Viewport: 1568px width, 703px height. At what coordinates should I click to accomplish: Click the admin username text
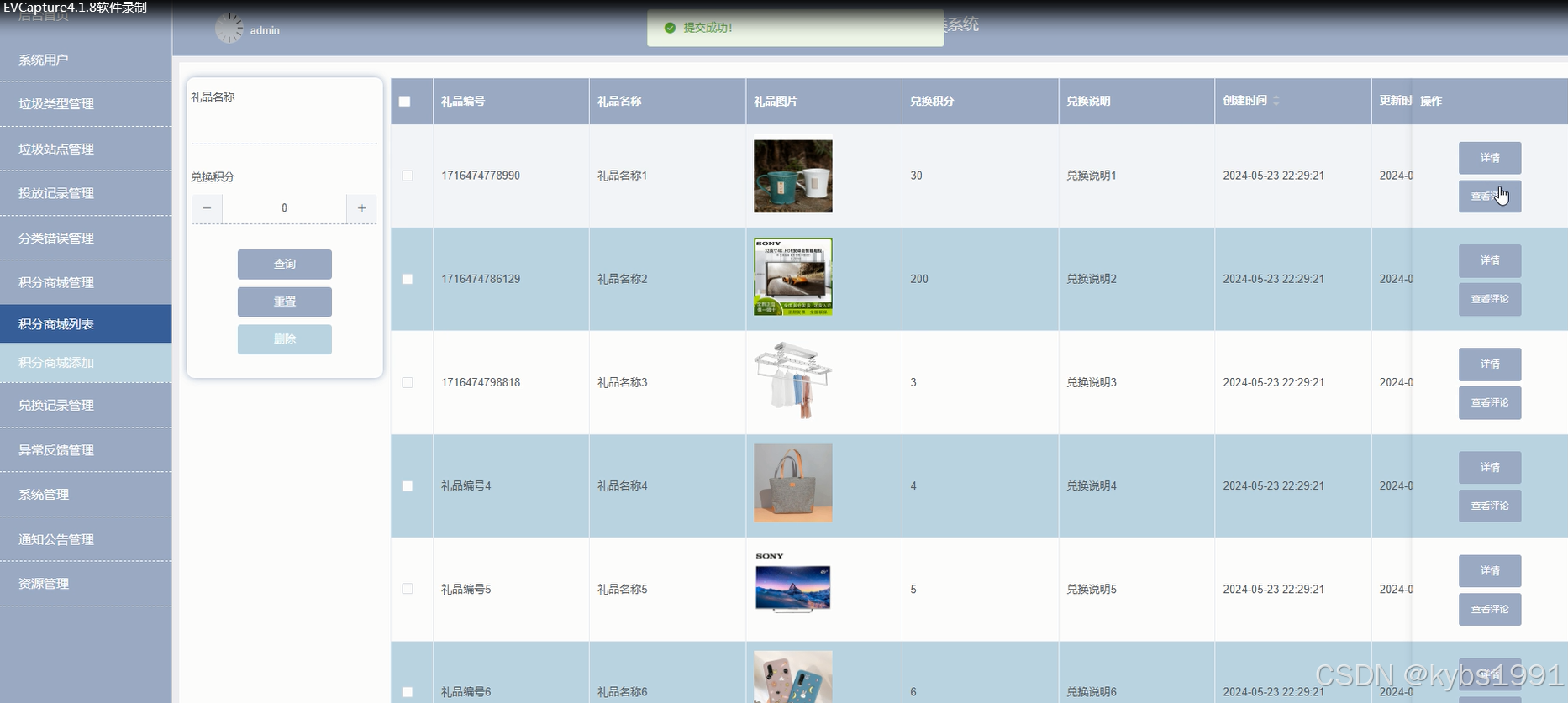265,30
